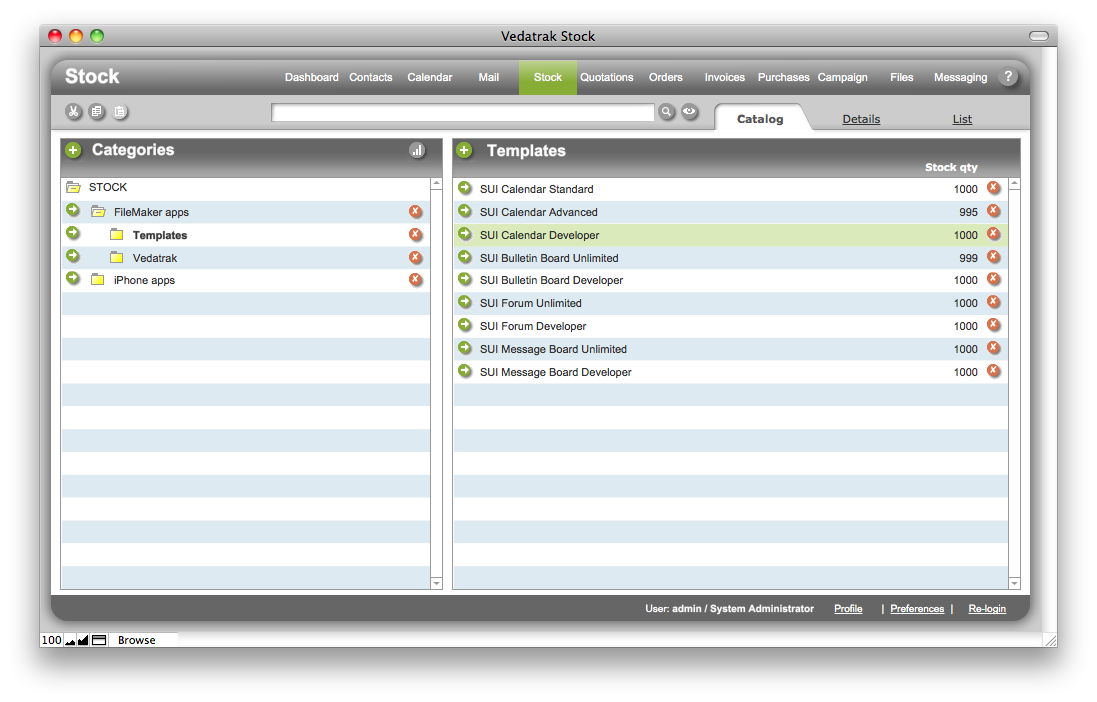Click the Re-login link
Viewport: 1097px width, 702px height.
987,608
